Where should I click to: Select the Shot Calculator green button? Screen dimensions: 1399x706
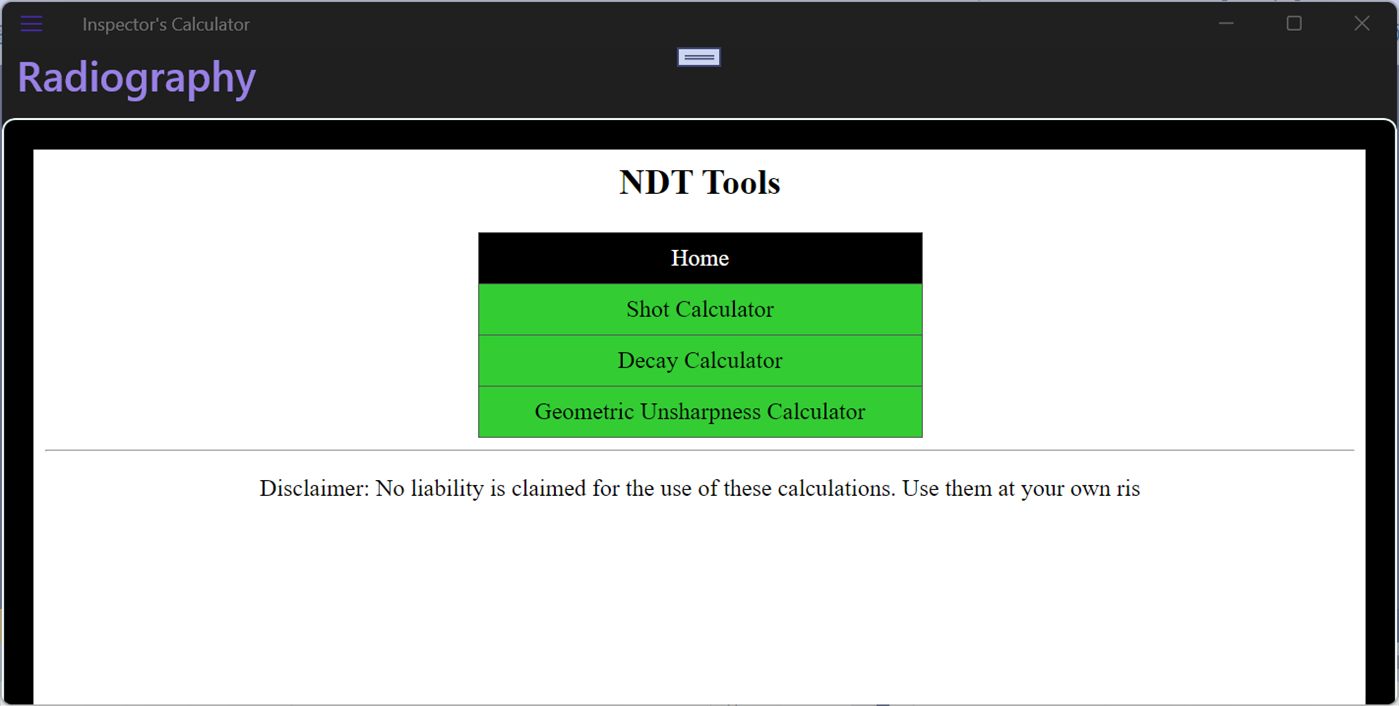(x=699, y=309)
